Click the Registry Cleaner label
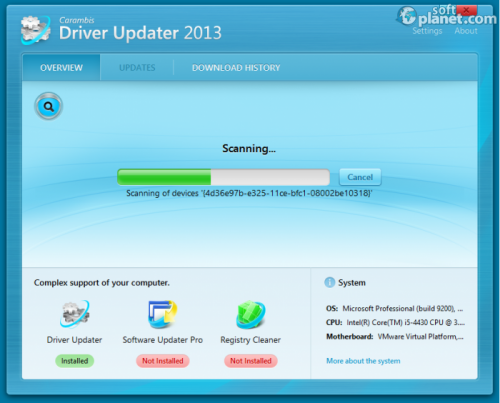 tap(250, 340)
